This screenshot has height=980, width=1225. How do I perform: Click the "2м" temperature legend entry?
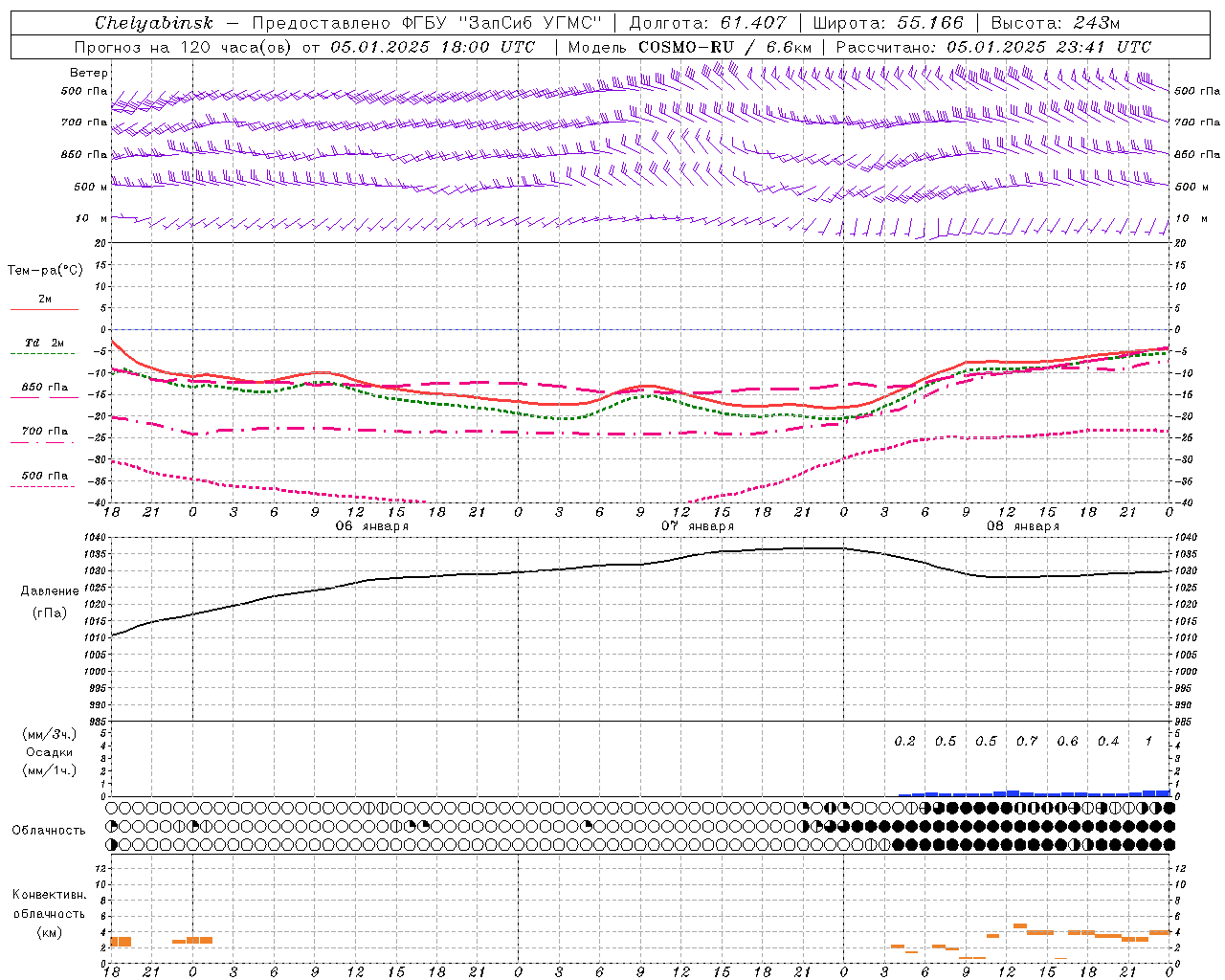(45, 299)
